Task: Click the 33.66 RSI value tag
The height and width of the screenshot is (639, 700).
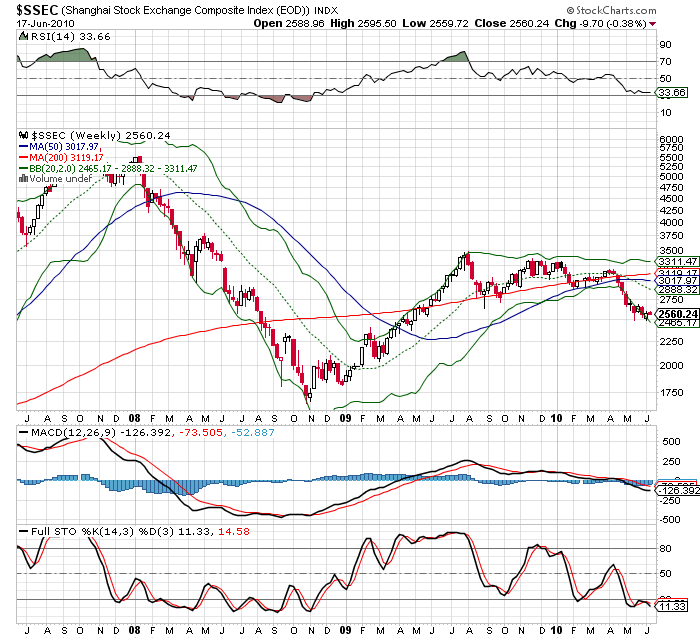Action: click(672, 92)
